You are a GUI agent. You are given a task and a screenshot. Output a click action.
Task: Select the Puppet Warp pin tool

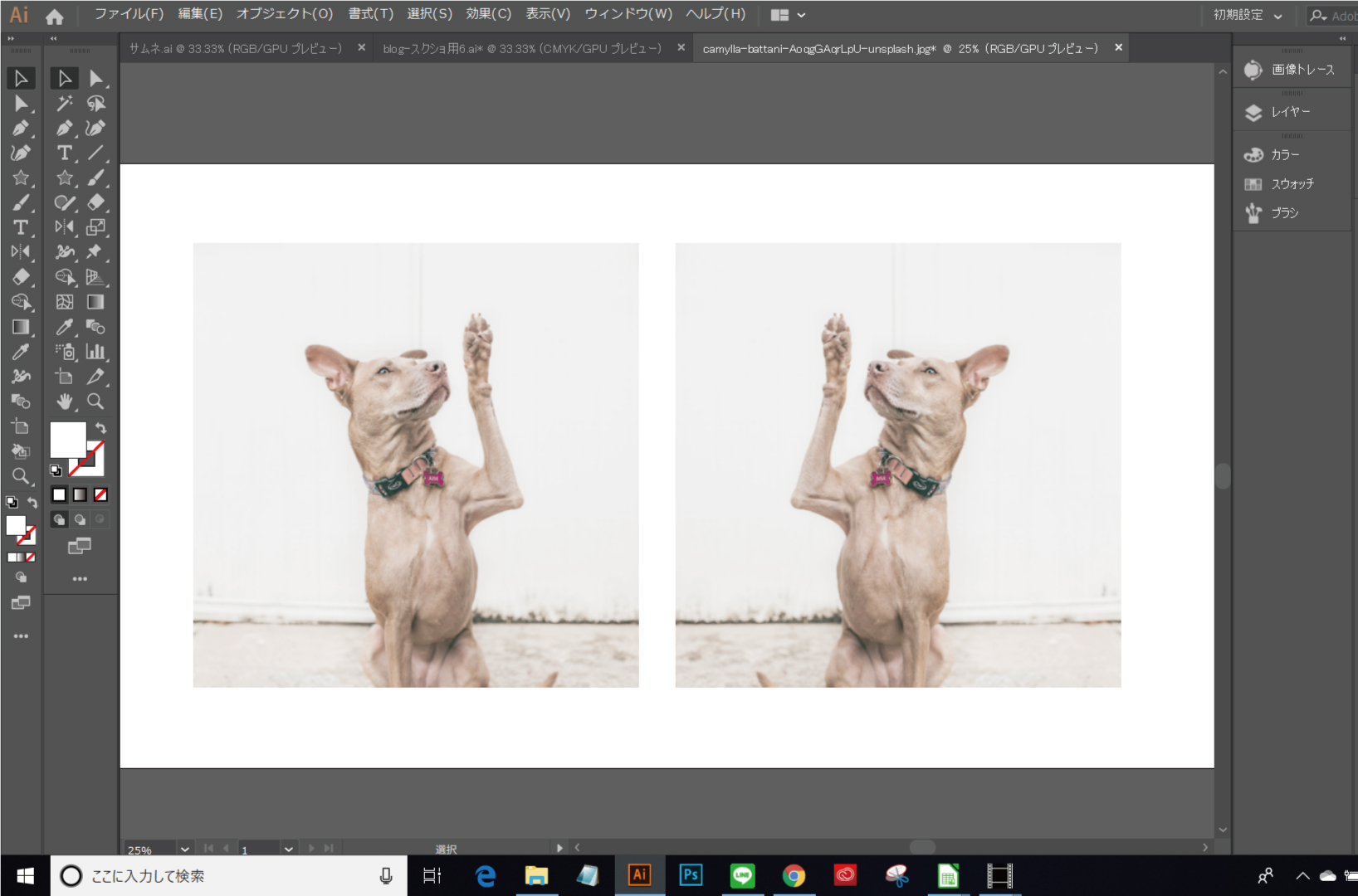tap(96, 252)
